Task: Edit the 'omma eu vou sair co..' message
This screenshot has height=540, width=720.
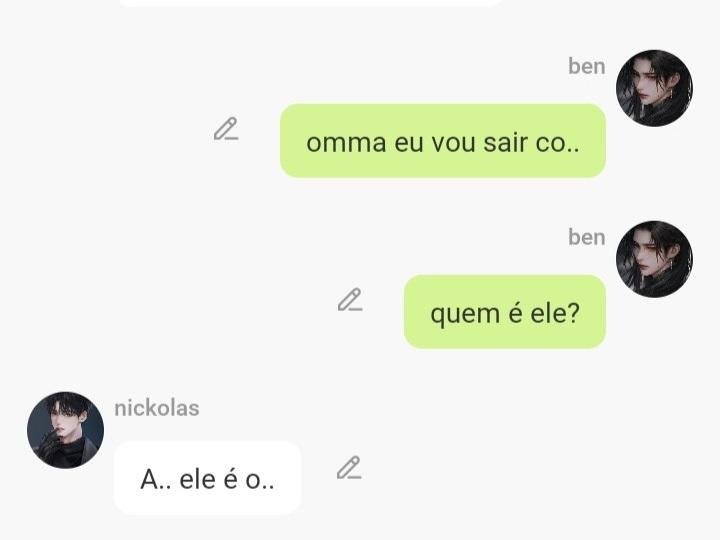Action: (226, 129)
